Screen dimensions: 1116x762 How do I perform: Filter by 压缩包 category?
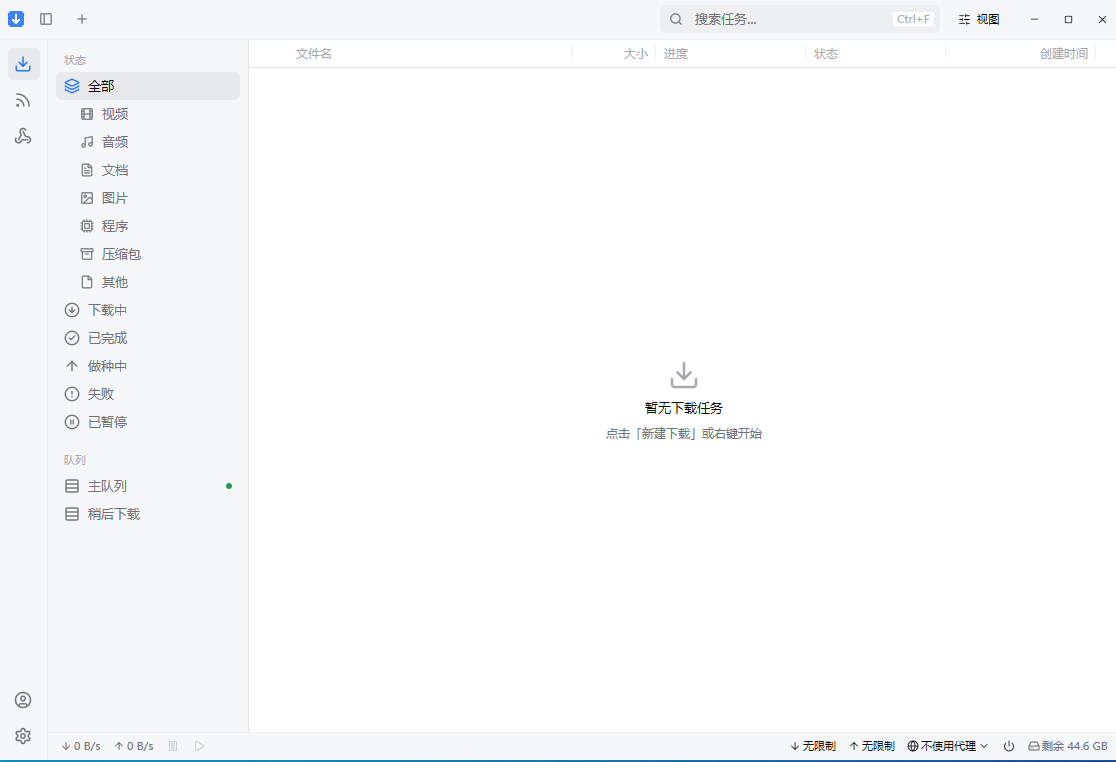pos(148,254)
